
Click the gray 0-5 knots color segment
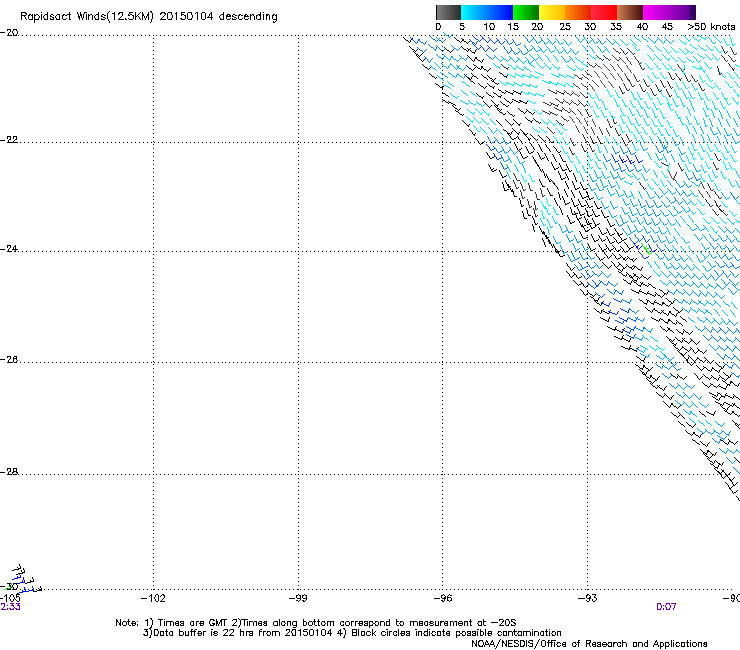448,12
